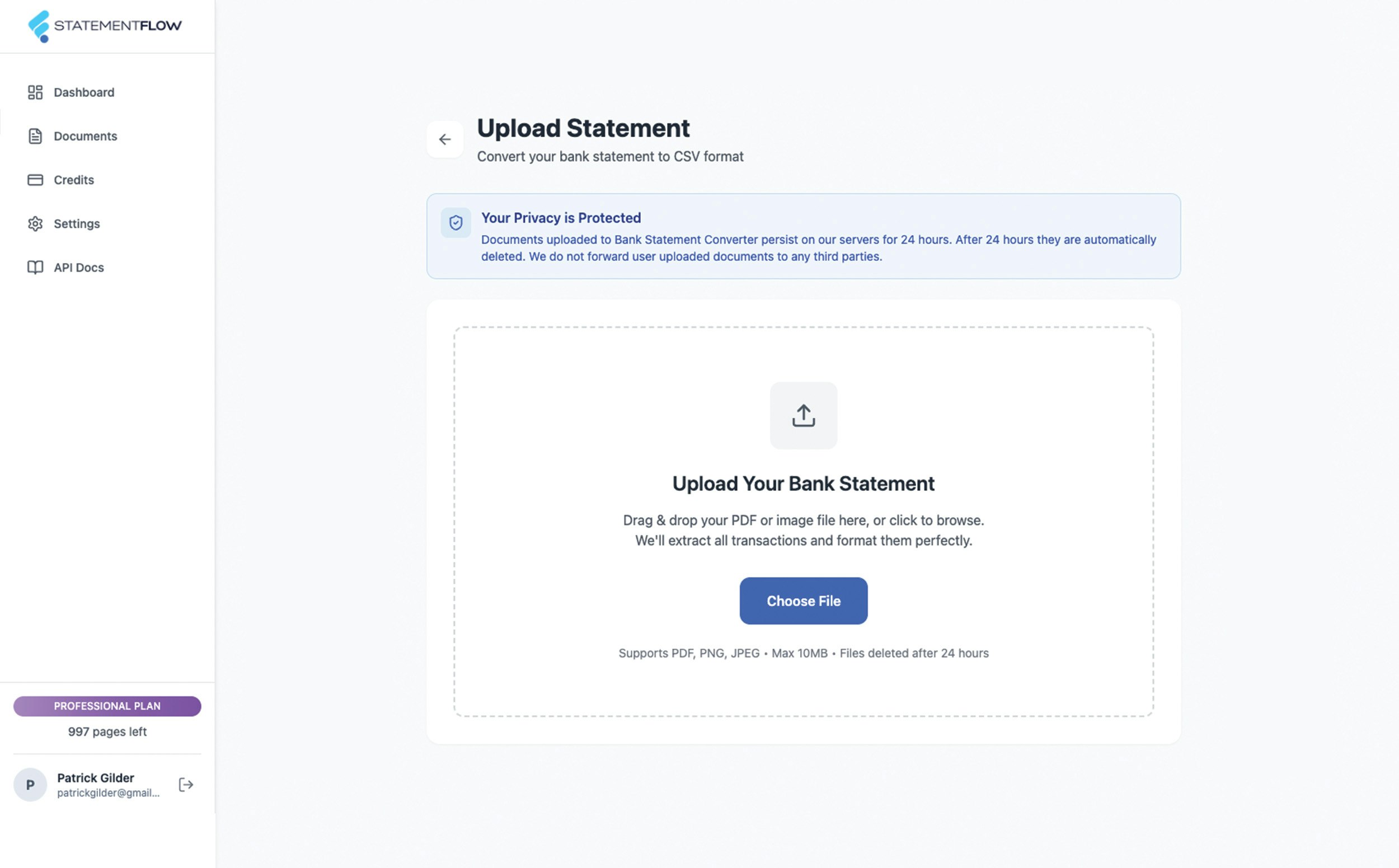The height and width of the screenshot is (868, 1399).
Task: Open Settings via the gear icon
Action: click(36, 224)
